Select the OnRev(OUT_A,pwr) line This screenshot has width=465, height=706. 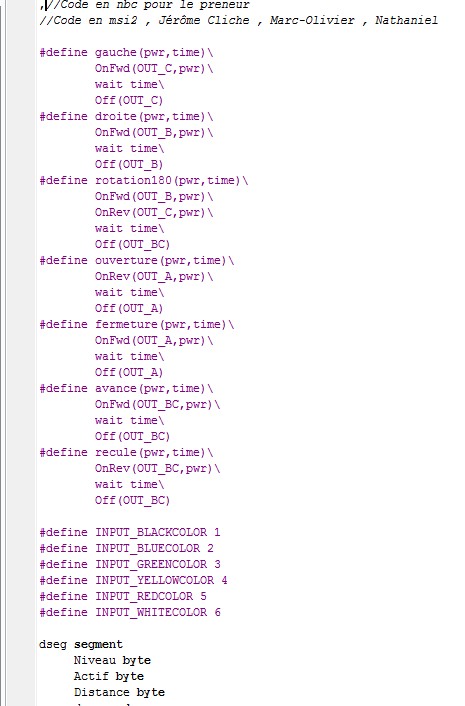(x=154, y=276)
